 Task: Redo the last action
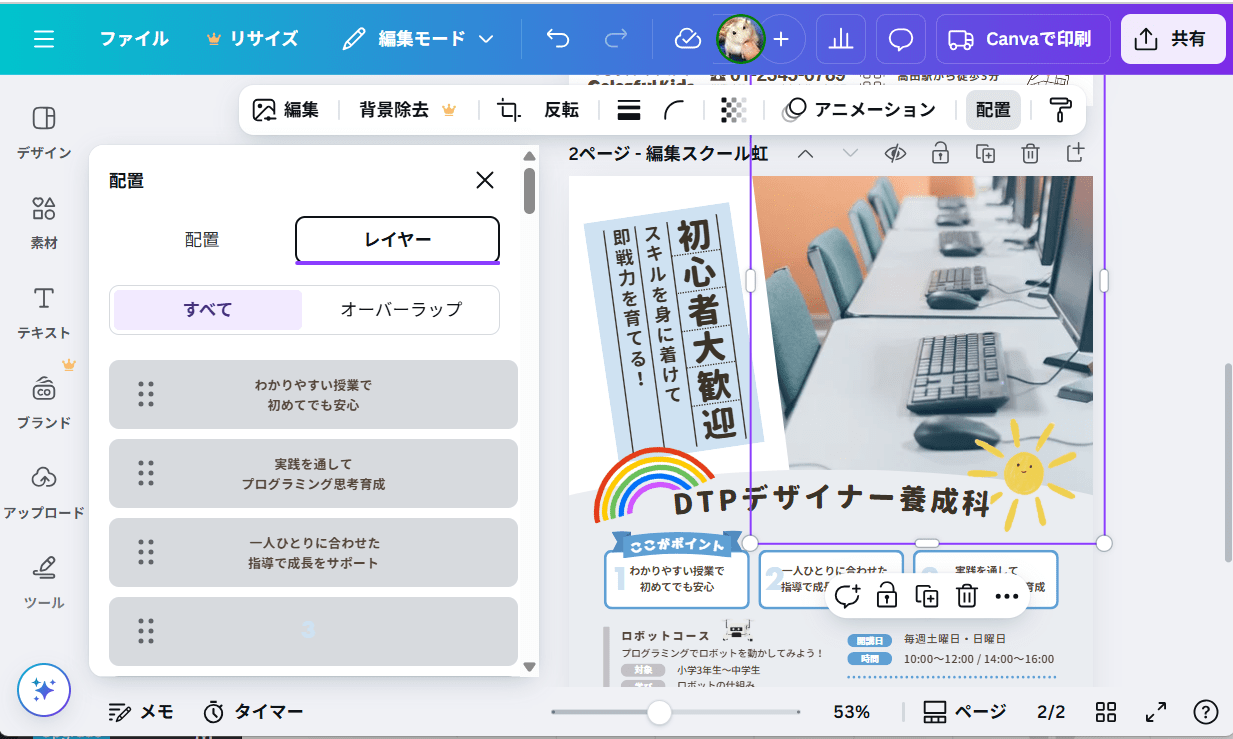[x=616, y=39]
